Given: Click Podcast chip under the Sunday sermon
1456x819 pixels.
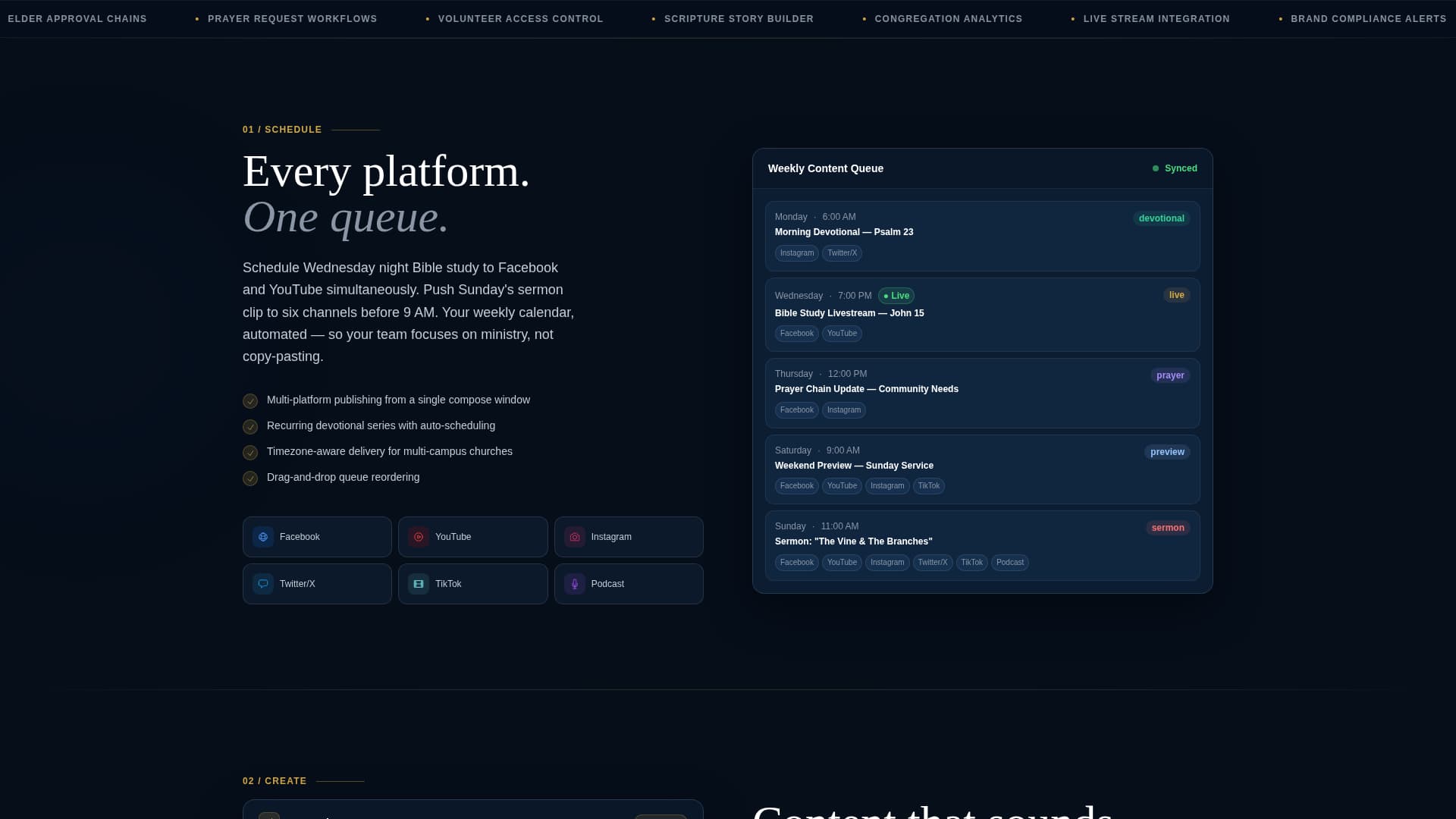Looking at the screenshot, I should tap(1010, 563).
